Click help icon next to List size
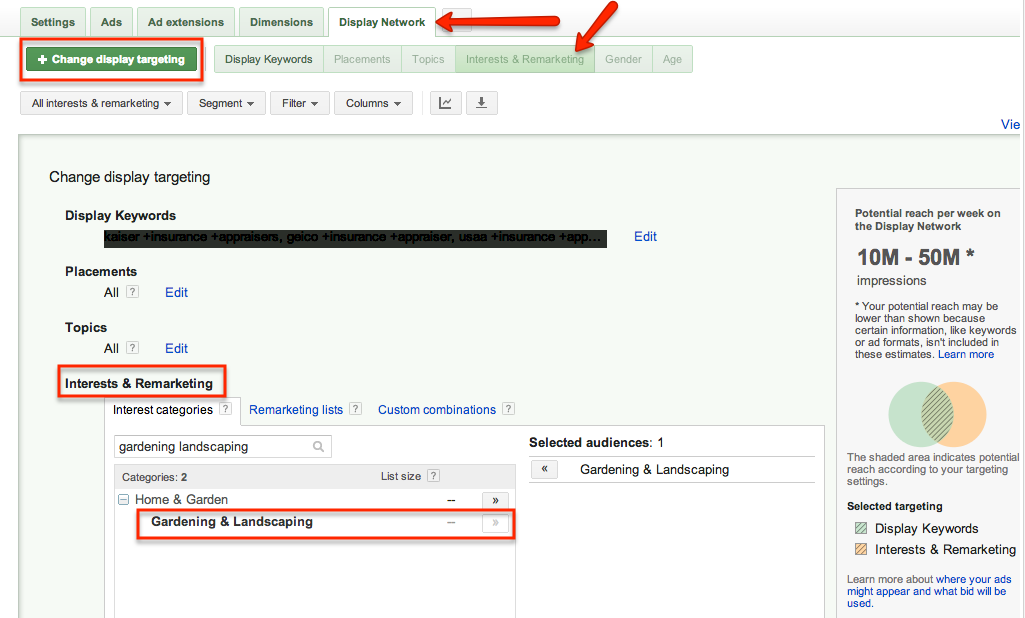Screen dimensions: 1025x618 tap(433, 477)
